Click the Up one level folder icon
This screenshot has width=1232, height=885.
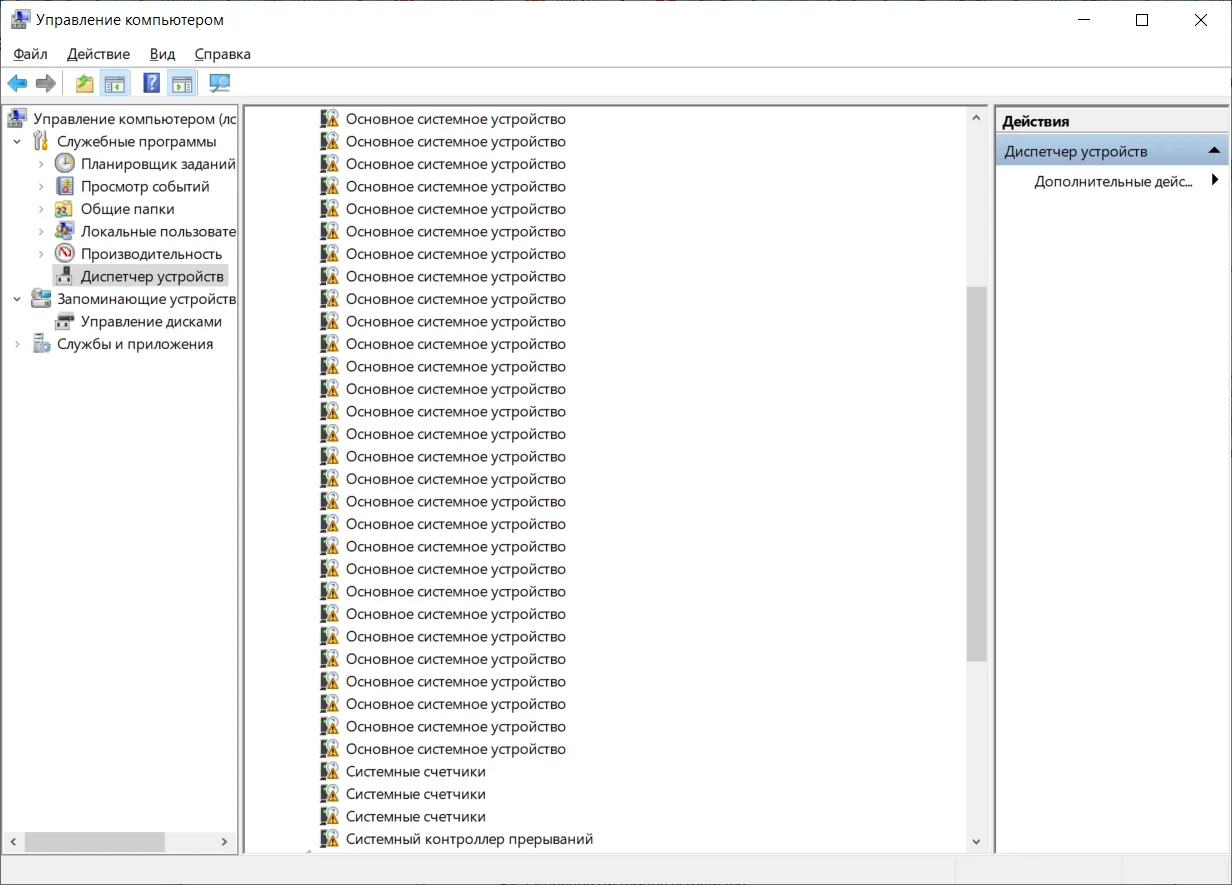[x=85, y=83]
